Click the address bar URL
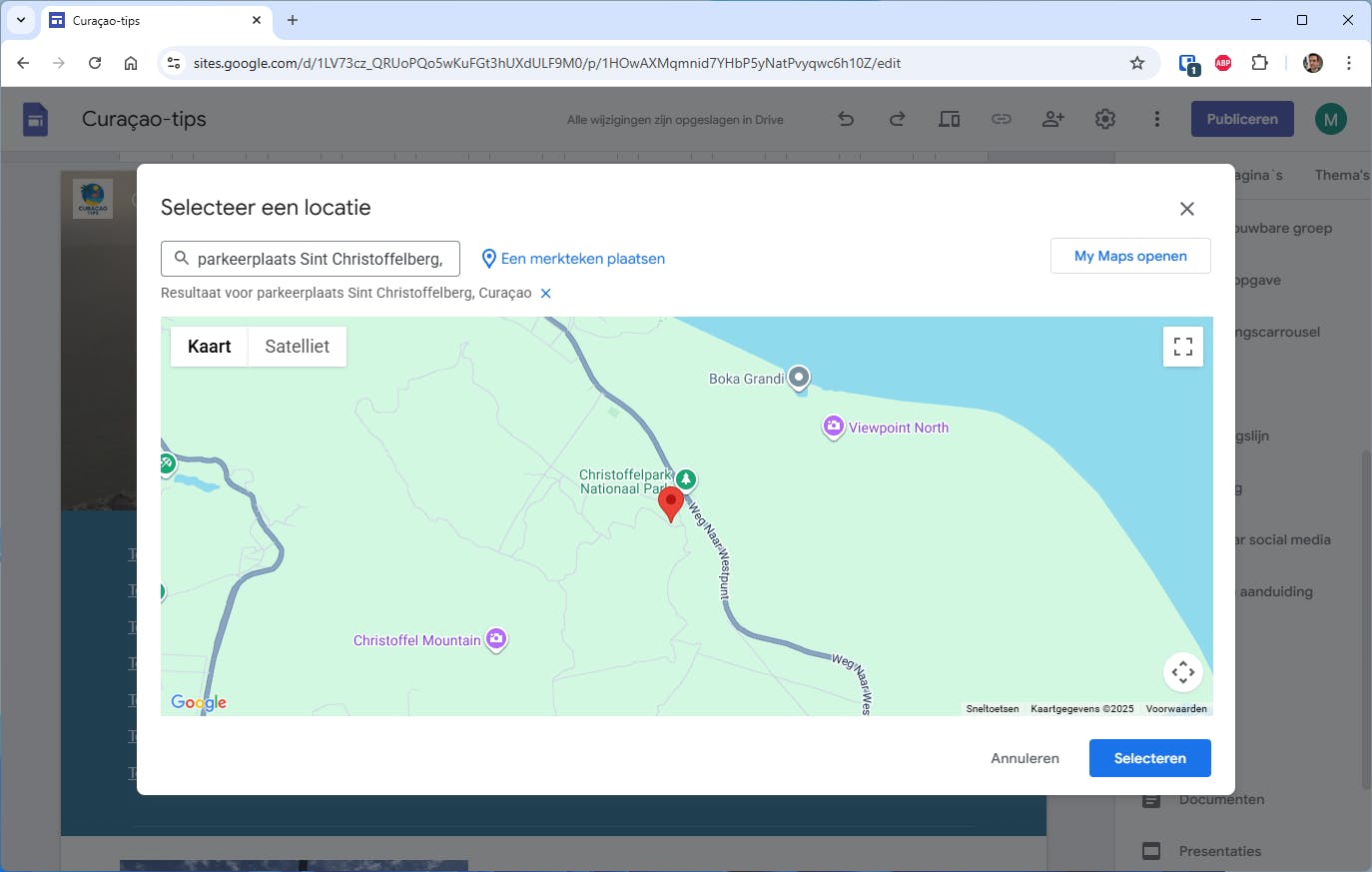This screenshot has width=1372, height=872. (x=547, y=63)
